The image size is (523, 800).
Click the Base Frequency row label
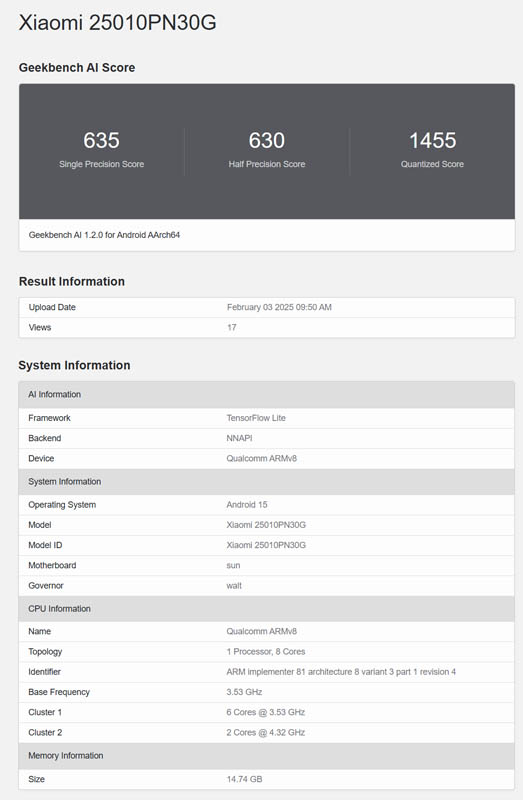[59, 692]
